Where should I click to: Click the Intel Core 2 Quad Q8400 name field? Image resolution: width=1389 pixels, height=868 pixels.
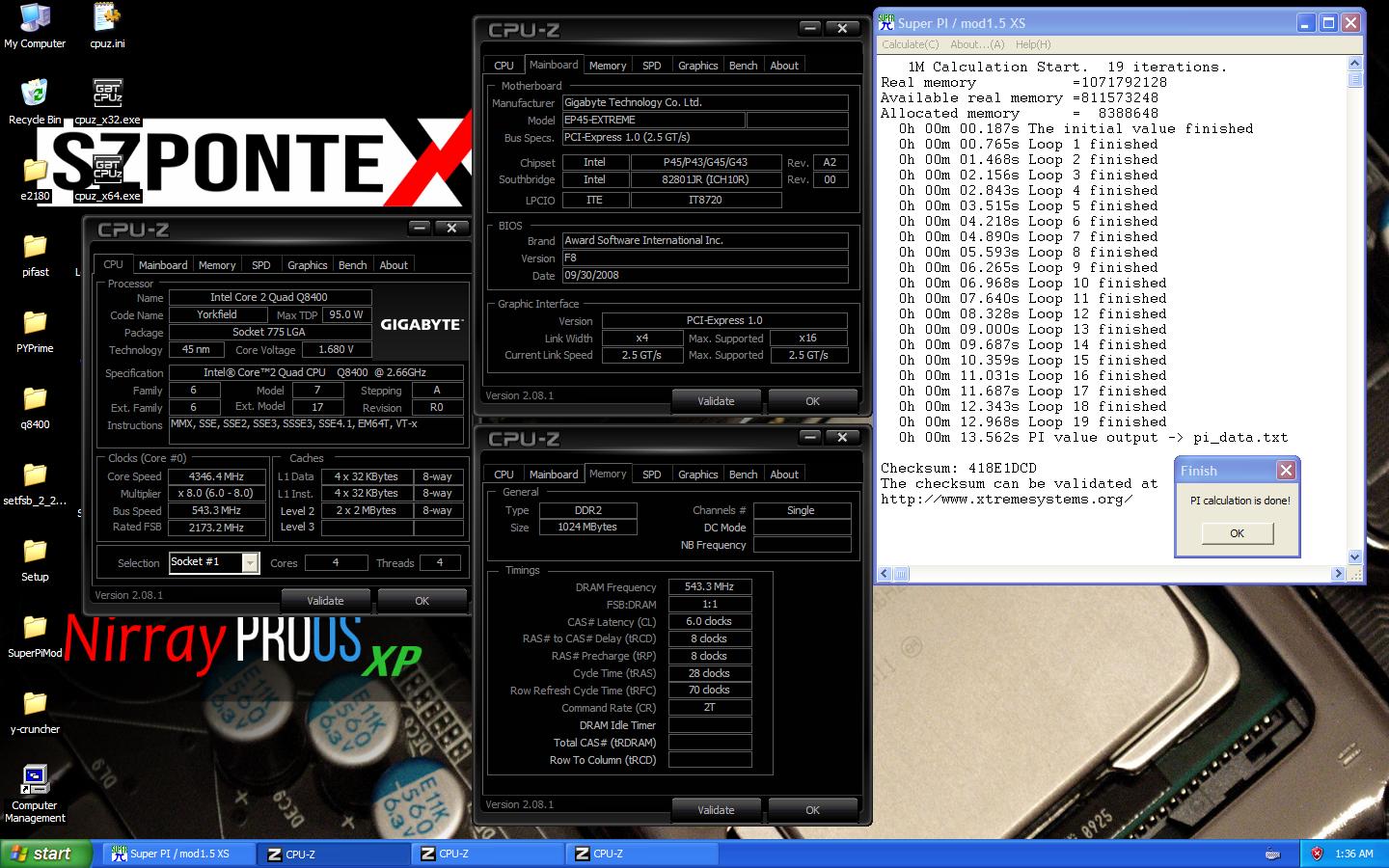pos(270,297)
